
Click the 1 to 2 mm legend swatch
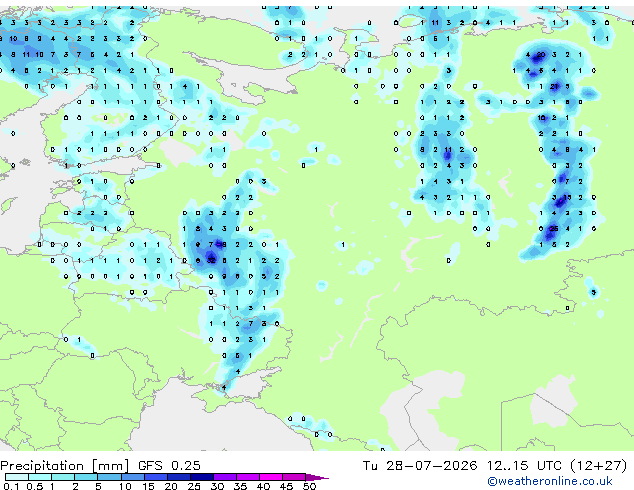[63, 477]
